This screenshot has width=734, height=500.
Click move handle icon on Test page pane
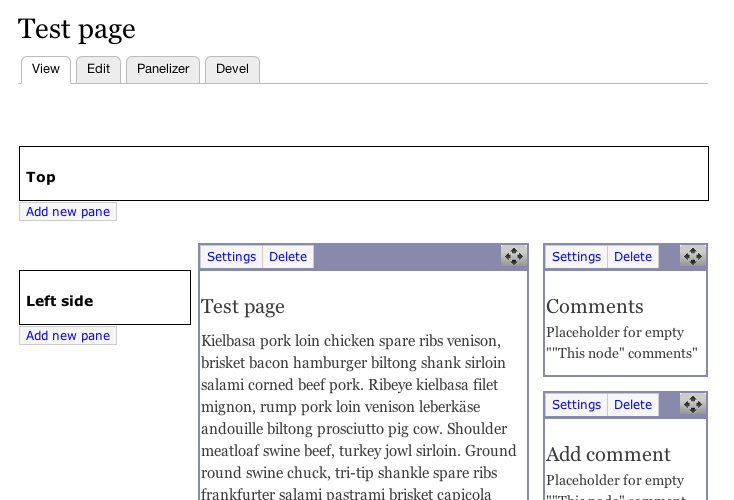point(514,256)
